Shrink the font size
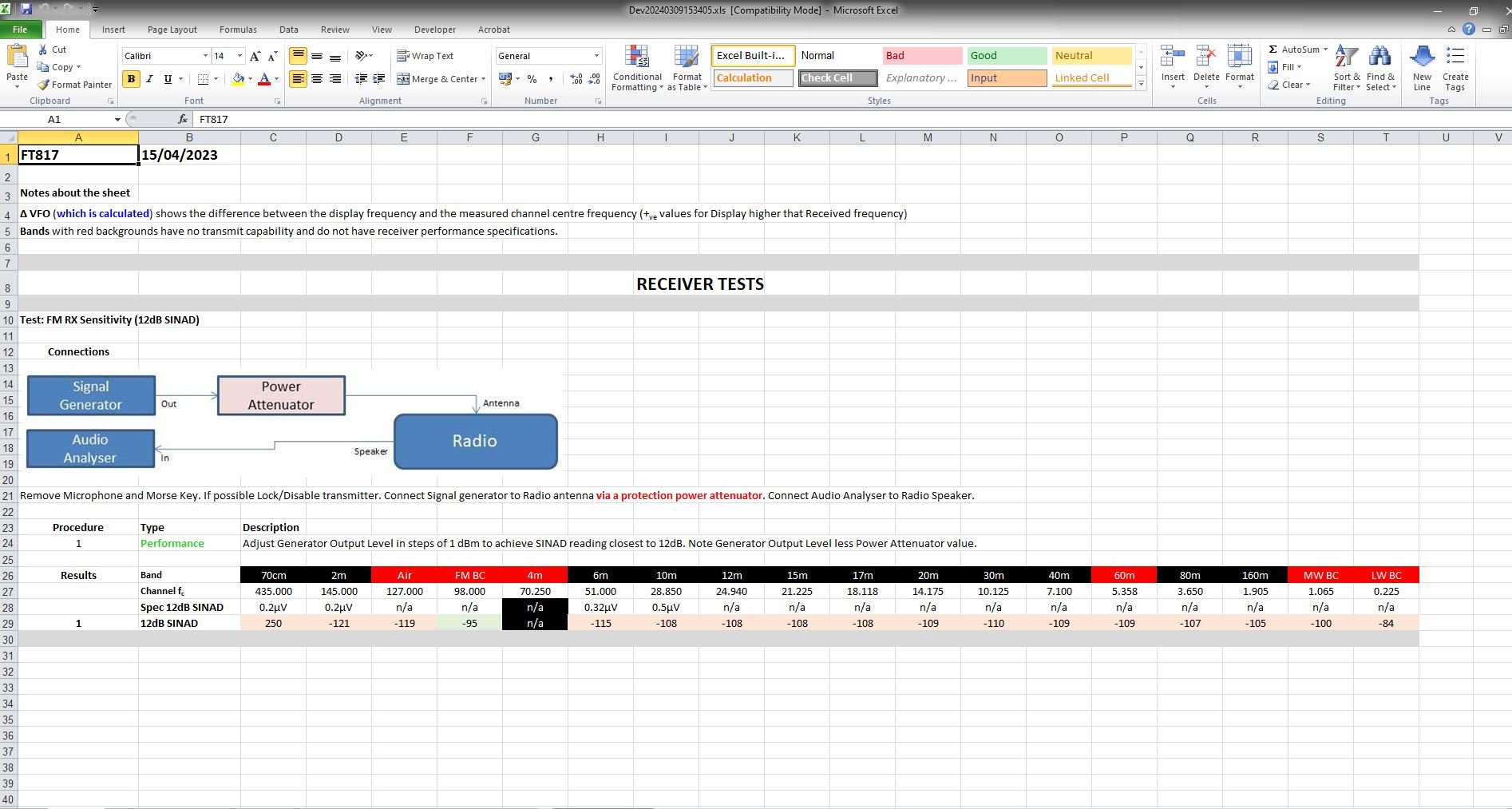1512x809 pixels. tap(272, 56)
